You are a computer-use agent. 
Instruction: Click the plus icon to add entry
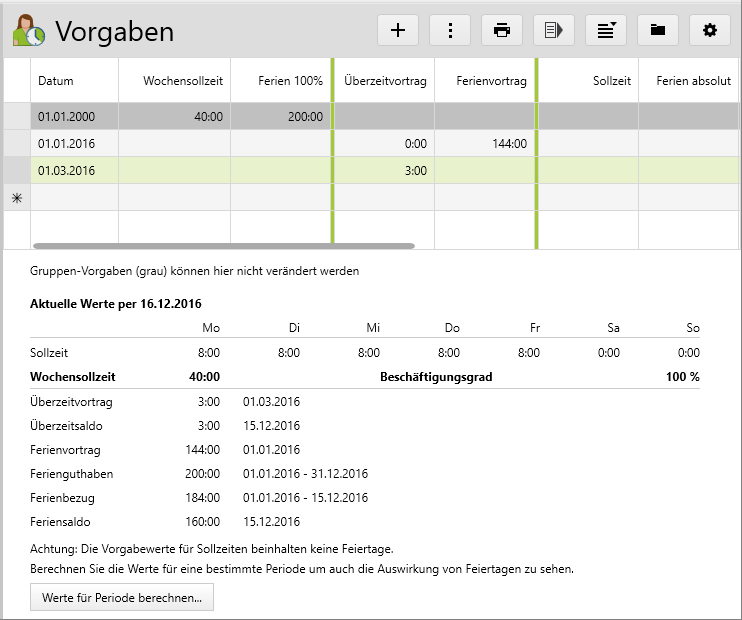pos(398,30)
